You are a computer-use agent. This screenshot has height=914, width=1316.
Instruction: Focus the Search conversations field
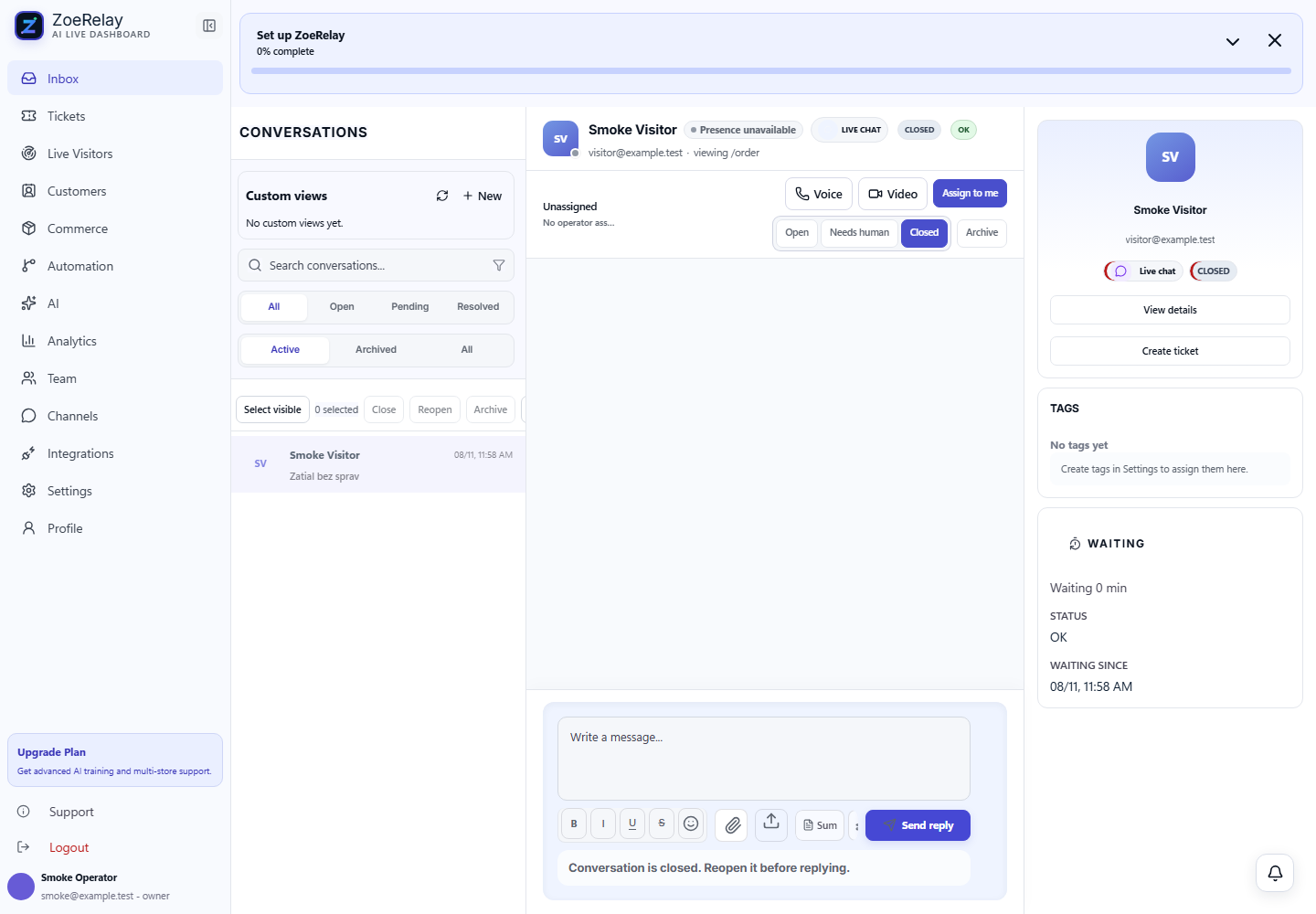[x=376, y=265]
